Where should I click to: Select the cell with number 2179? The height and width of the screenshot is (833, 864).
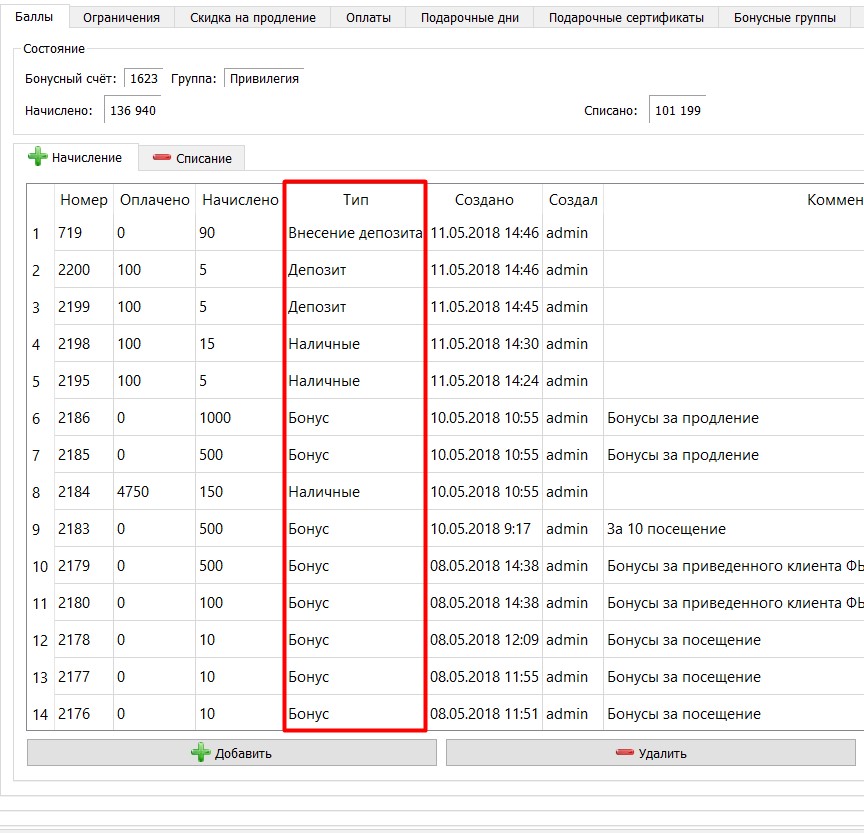(84, 565)
